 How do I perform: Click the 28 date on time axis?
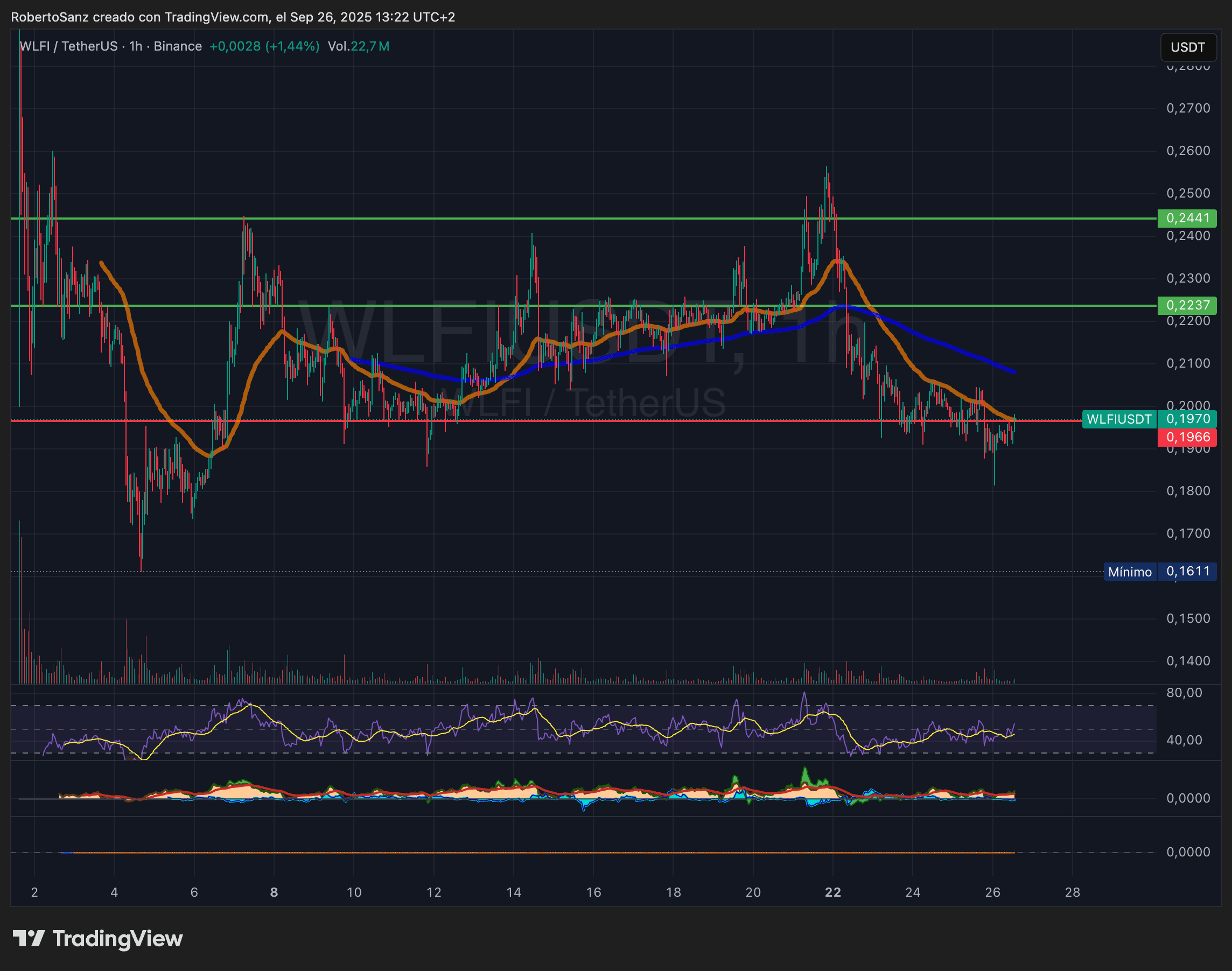(x=1072, y=892)
